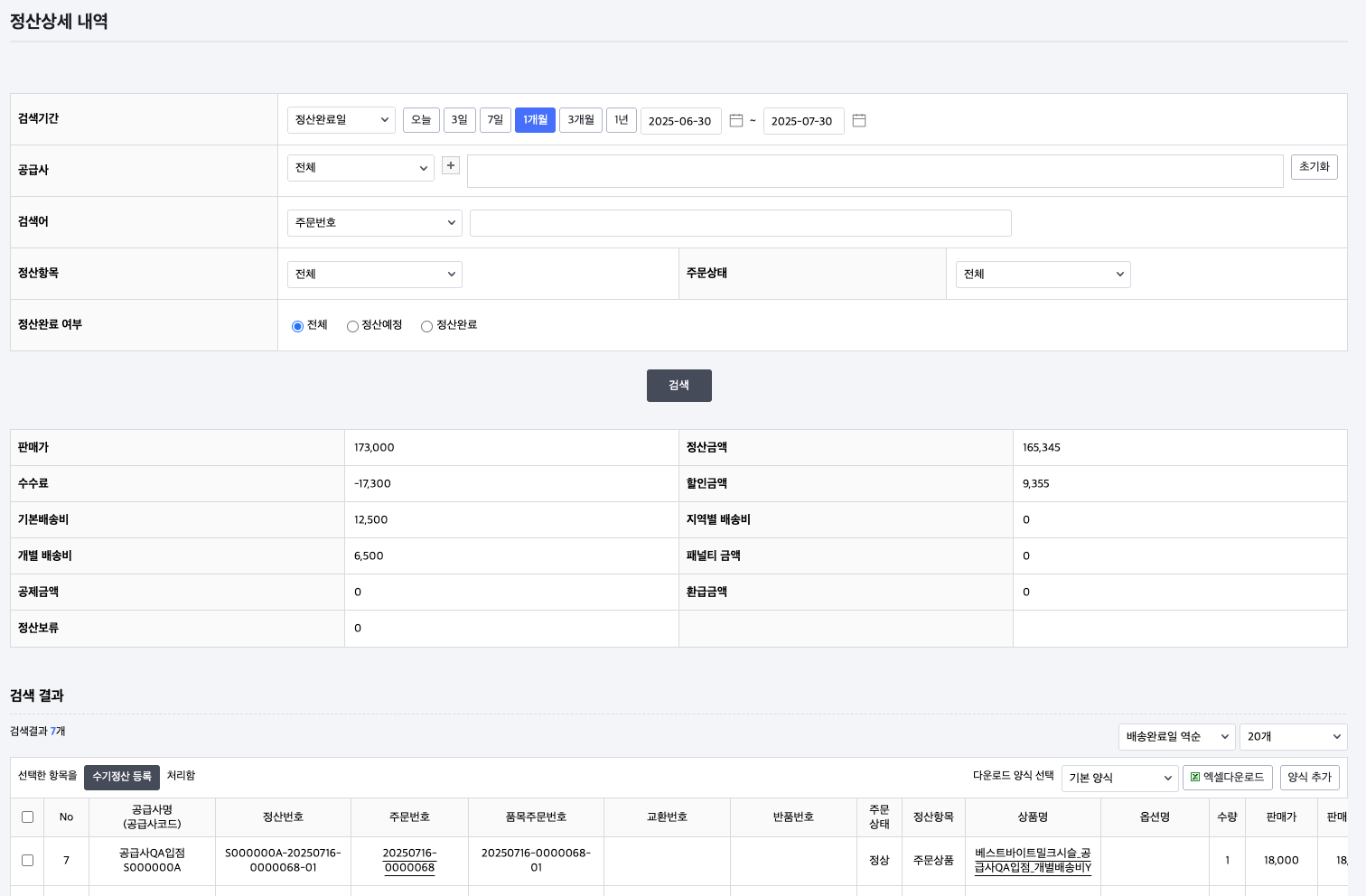This screenshot has width=1366, height=896.
Task: Tick the checkbox for row number 7
Action: (x=27, y=860)
